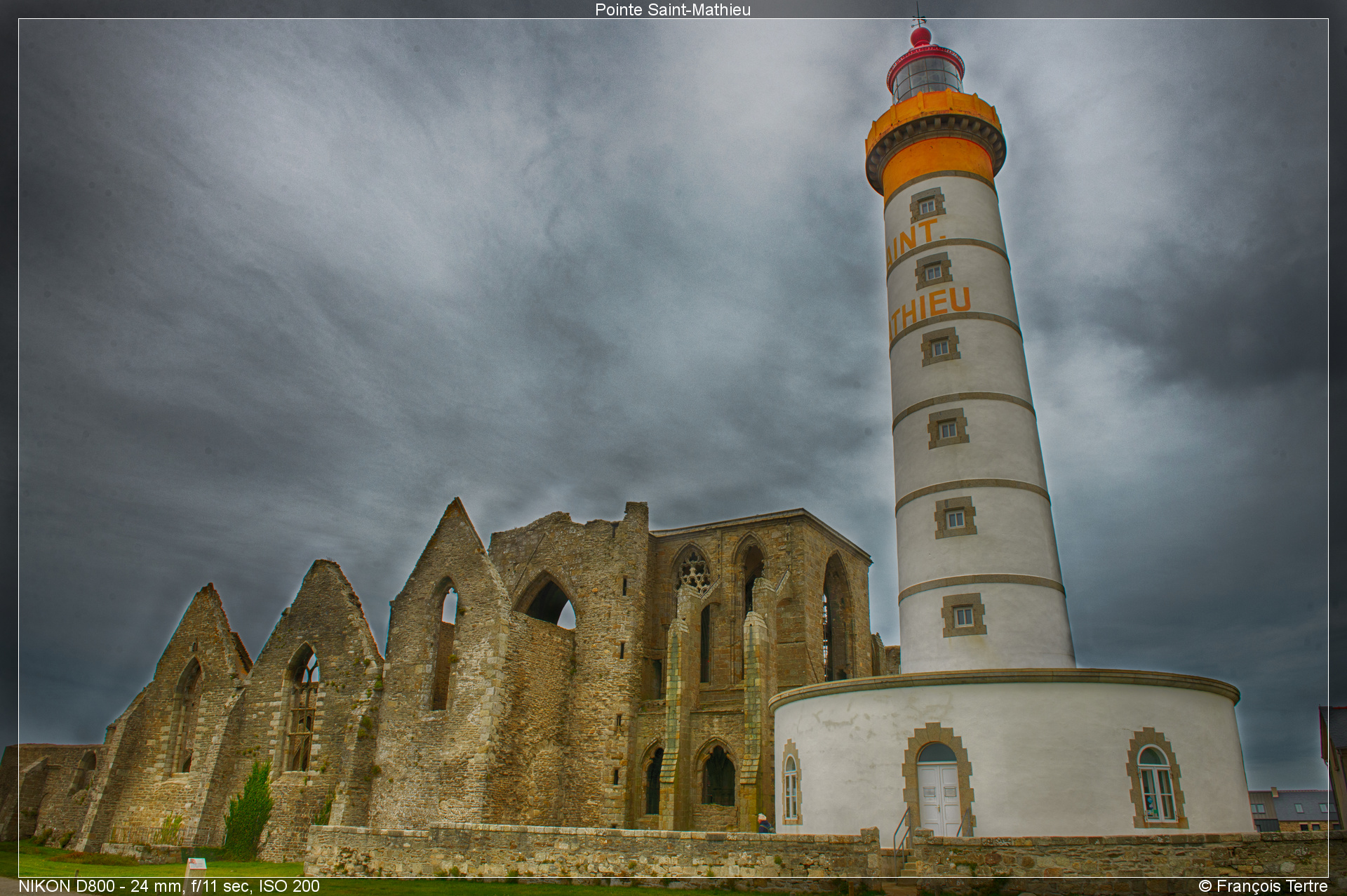1347x896 pixels.
Task: Click the "NIKON D800 - 24 mm, f/11 sec, ISO 200" caption
Action: [169, 886]
